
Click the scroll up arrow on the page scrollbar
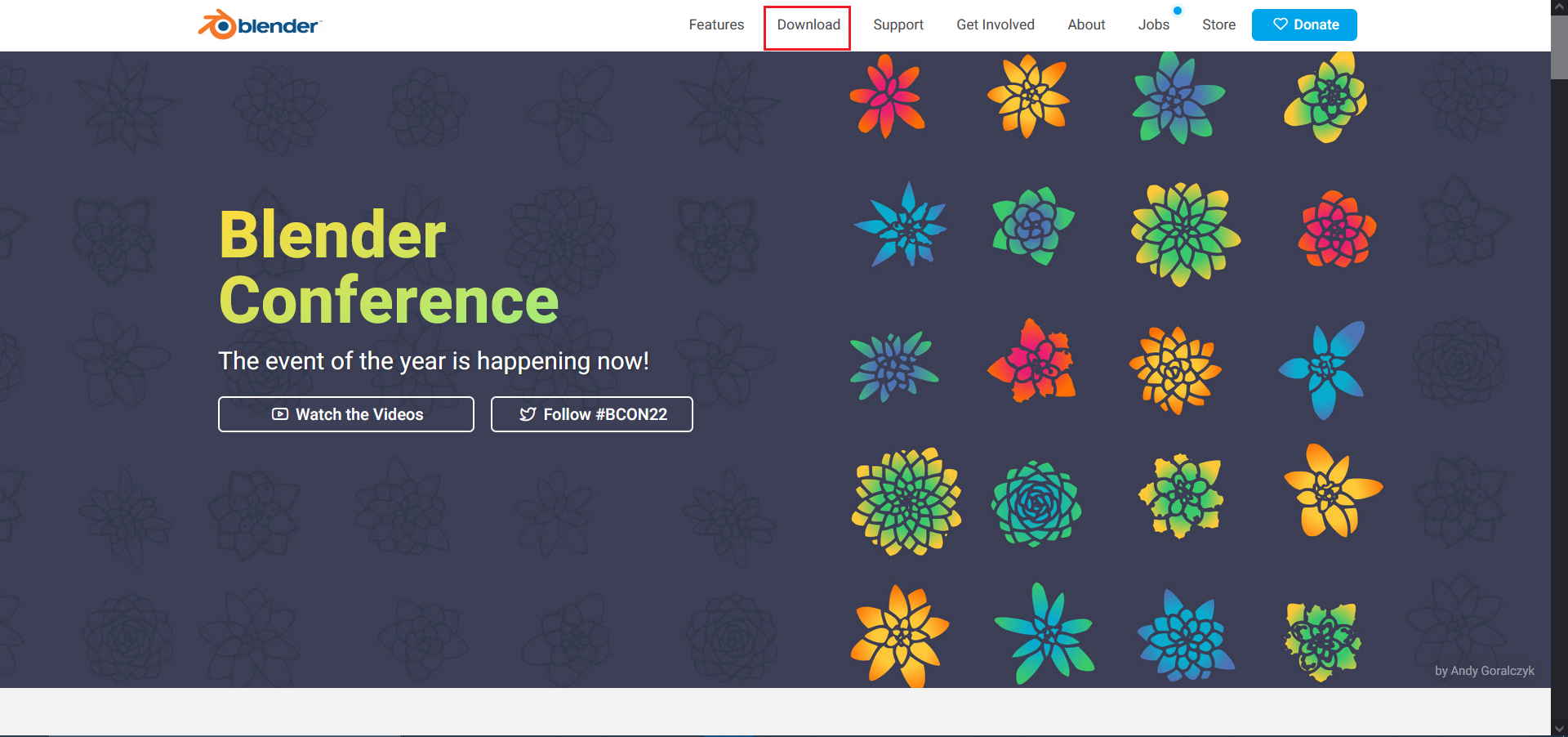coord(1559,7)
